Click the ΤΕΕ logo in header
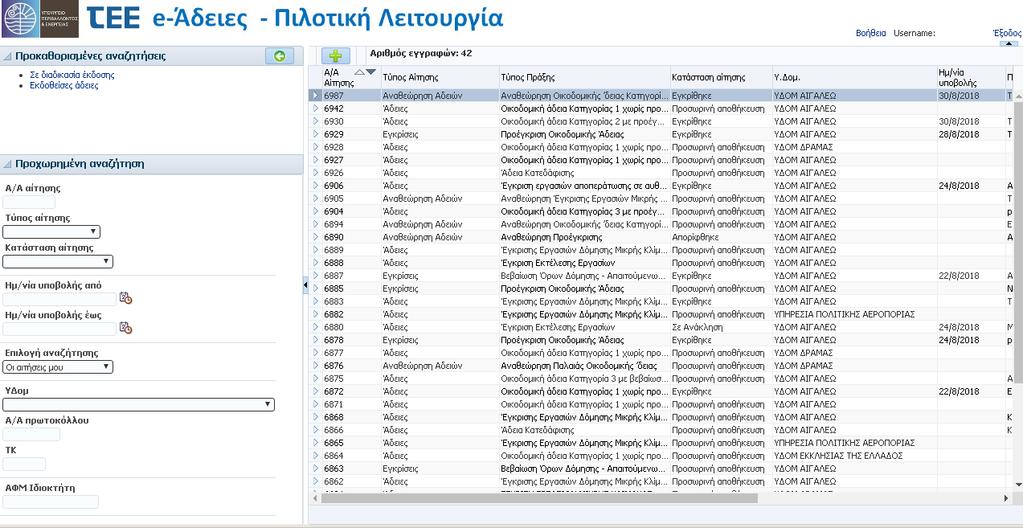Viewport: 1023px width, 528px height. point(114,18)
